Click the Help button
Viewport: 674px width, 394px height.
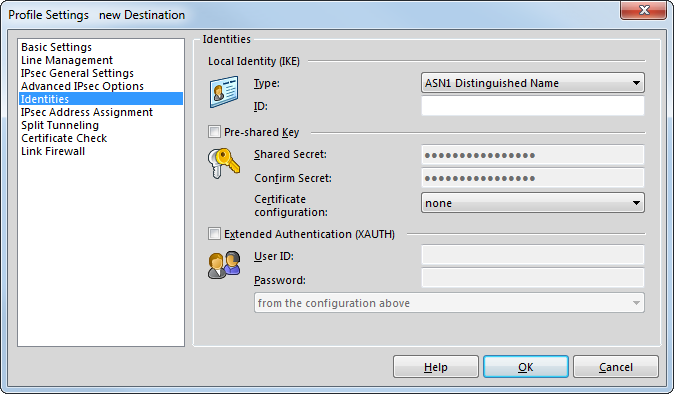(x=435, y=367)
